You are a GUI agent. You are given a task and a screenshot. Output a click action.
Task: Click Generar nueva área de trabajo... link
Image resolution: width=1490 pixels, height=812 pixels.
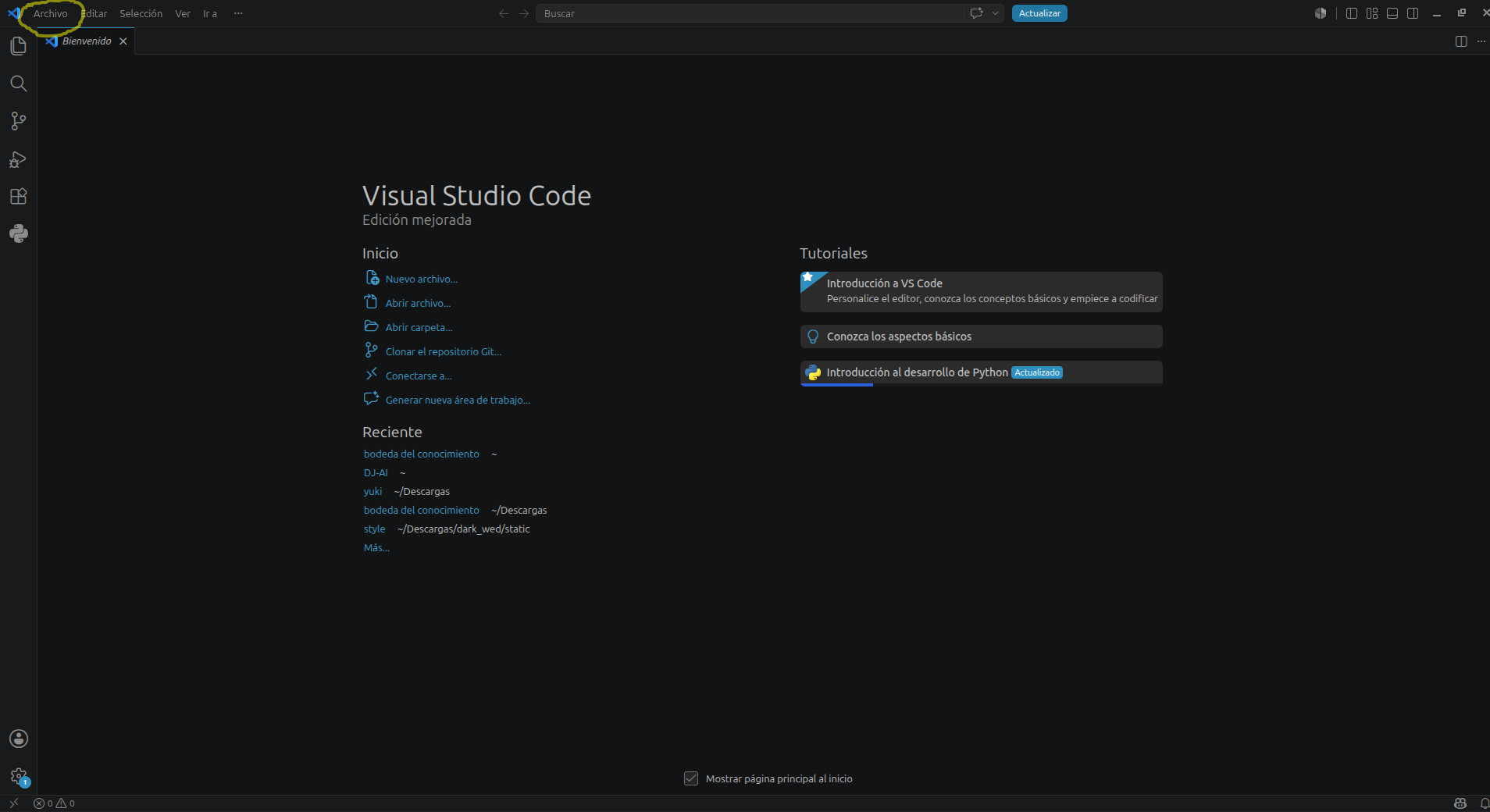click(458, 400)
